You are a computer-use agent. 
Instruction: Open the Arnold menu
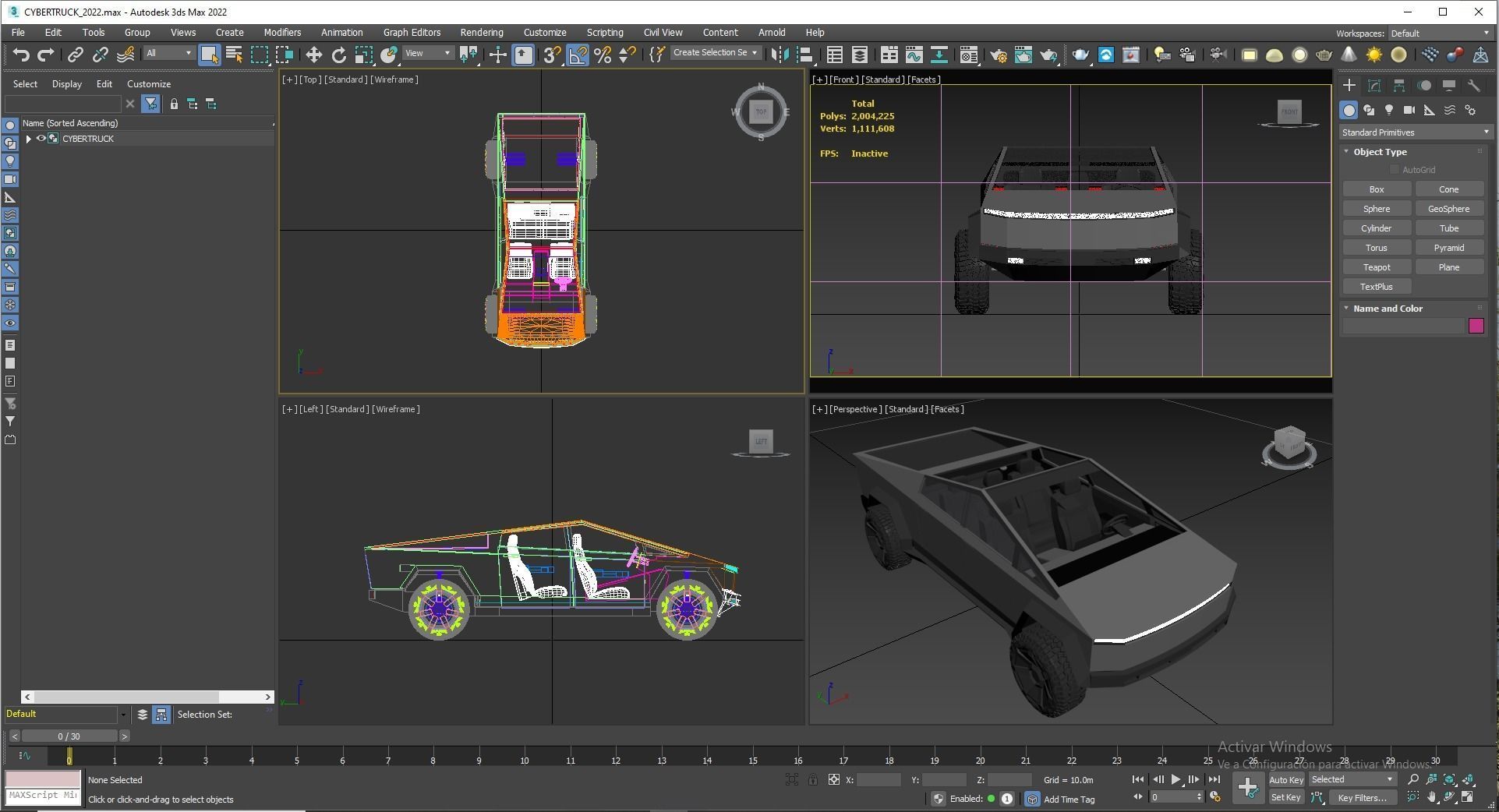pyautogui.click(x=772, y=33)
